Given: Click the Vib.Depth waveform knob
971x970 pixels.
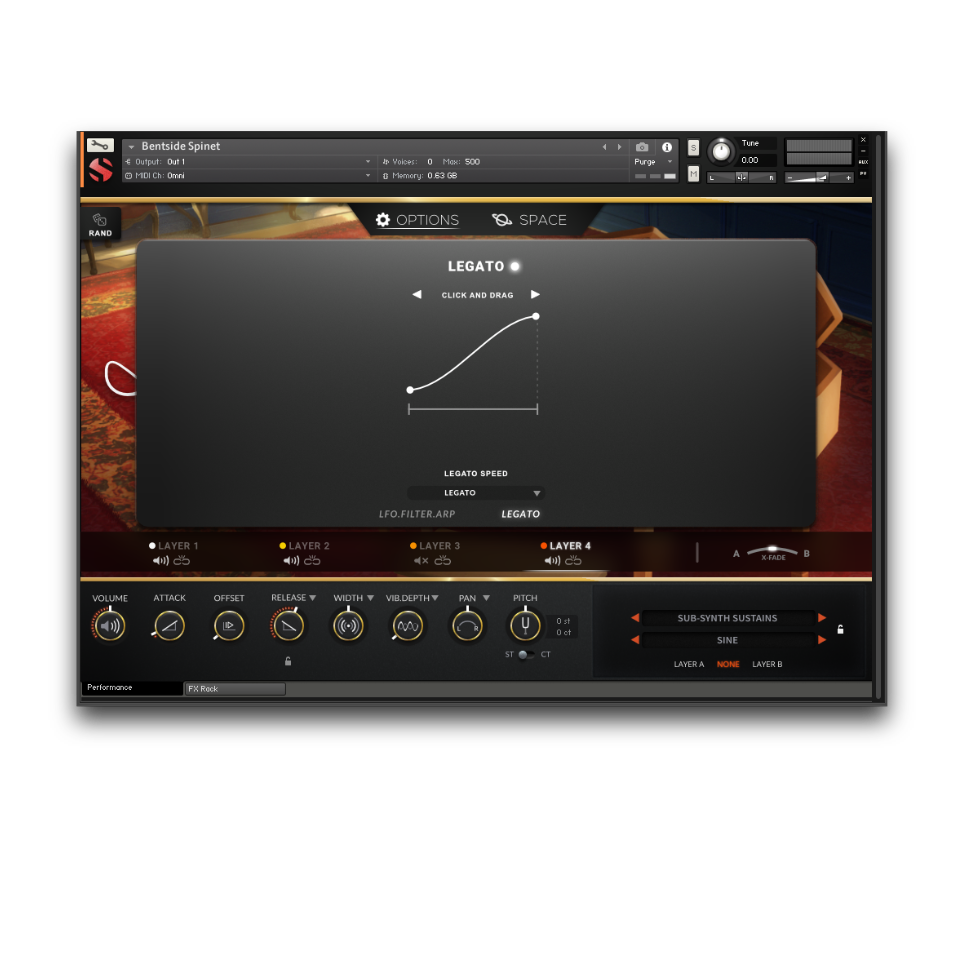Looking at the screenshot, I should (x=408, y=625).
